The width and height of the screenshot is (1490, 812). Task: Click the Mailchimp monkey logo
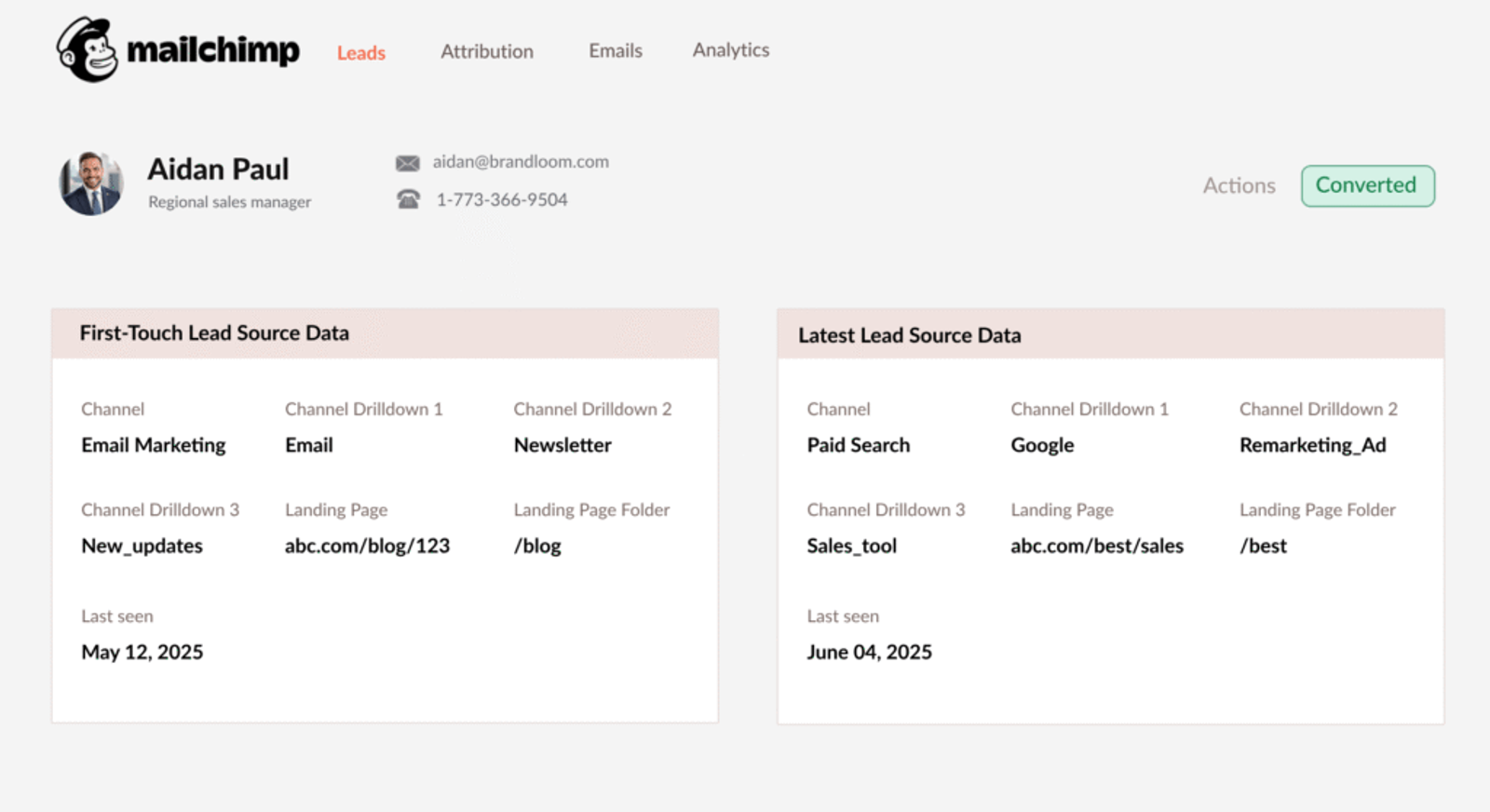pyautogui.click(x=87, y=49)
